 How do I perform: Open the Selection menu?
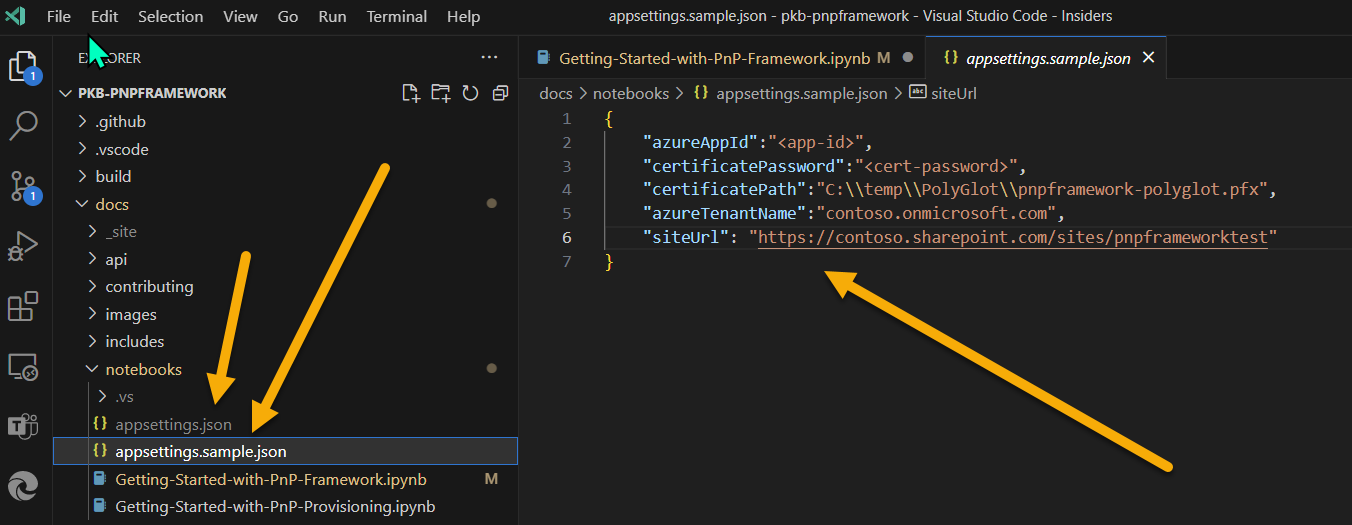[x=170, y=16]
